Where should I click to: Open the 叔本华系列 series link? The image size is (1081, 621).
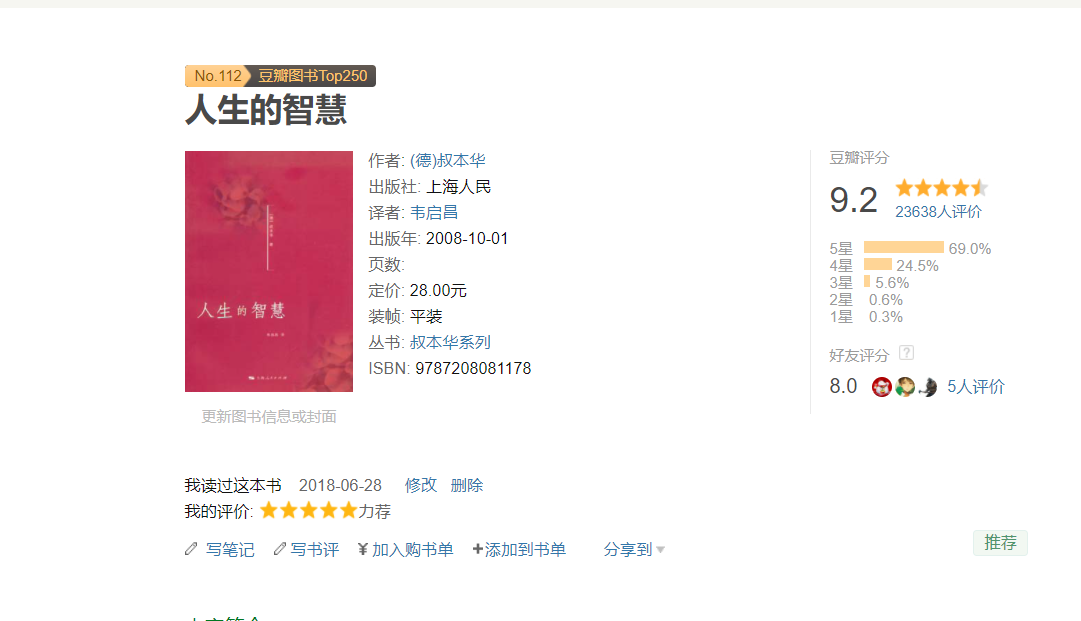tap(450, 343)
